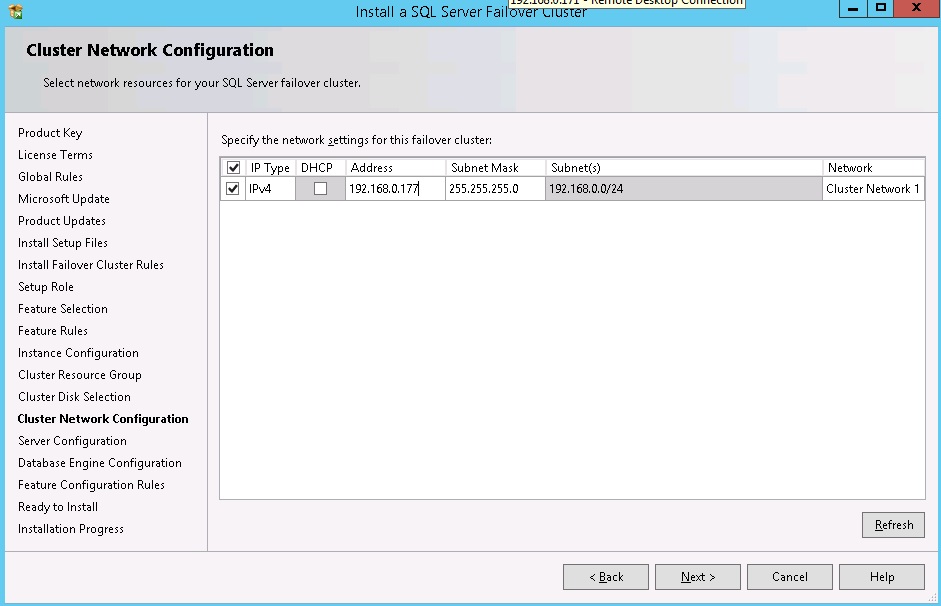
Task: Click the IP Type column header
Action: pos(270,167)
